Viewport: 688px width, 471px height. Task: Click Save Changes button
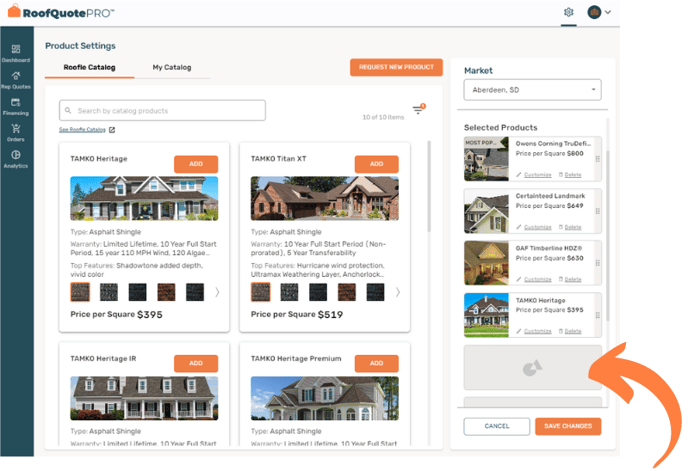[x=568, y=426]
